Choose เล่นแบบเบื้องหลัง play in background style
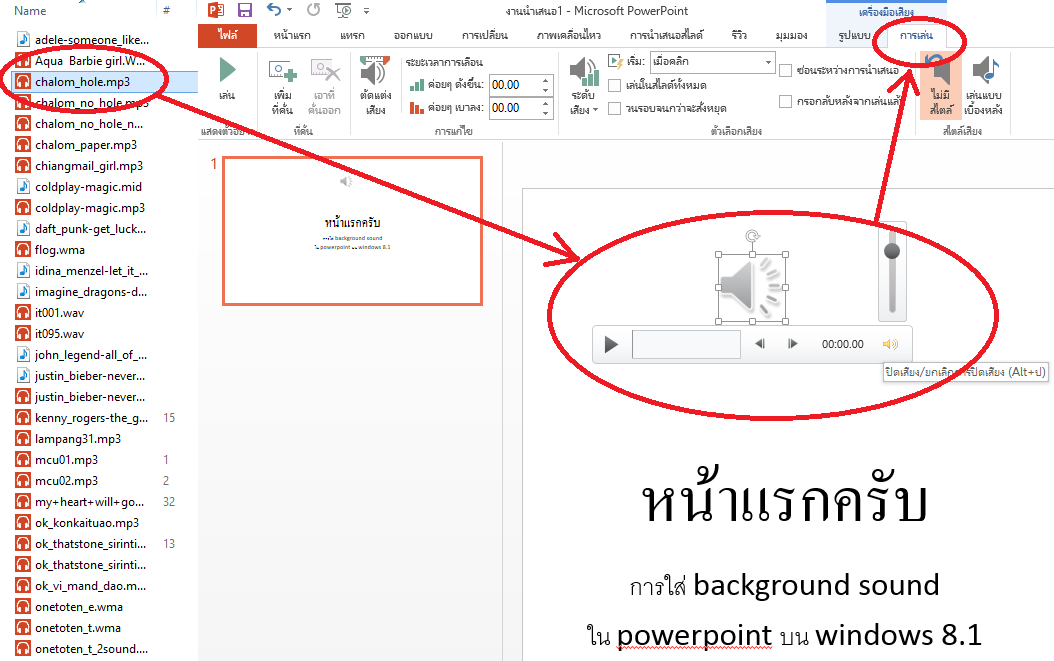The image size is (1054, 661). pos(984,85)
